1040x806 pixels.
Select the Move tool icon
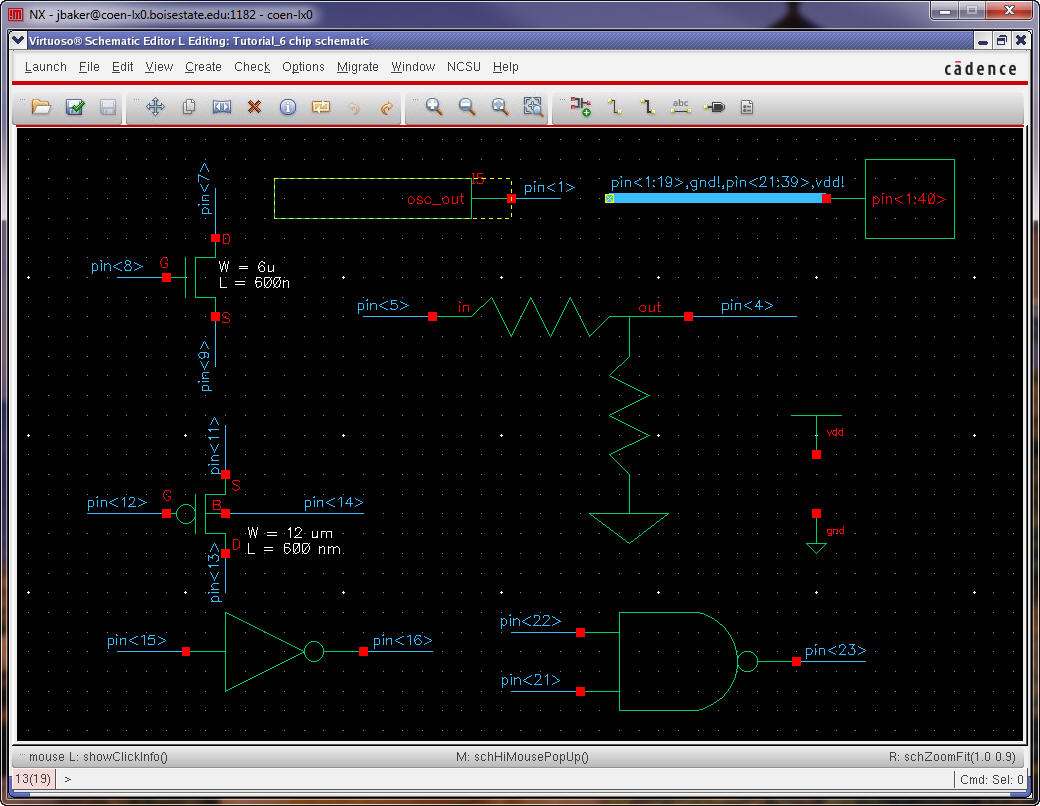point(155,107)
